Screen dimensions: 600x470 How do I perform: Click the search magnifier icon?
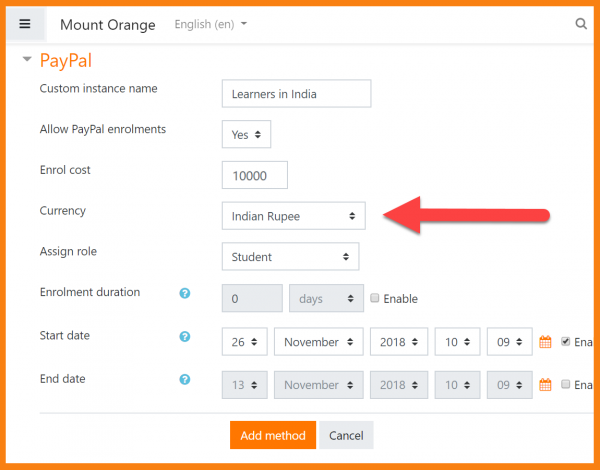(582, 24)
